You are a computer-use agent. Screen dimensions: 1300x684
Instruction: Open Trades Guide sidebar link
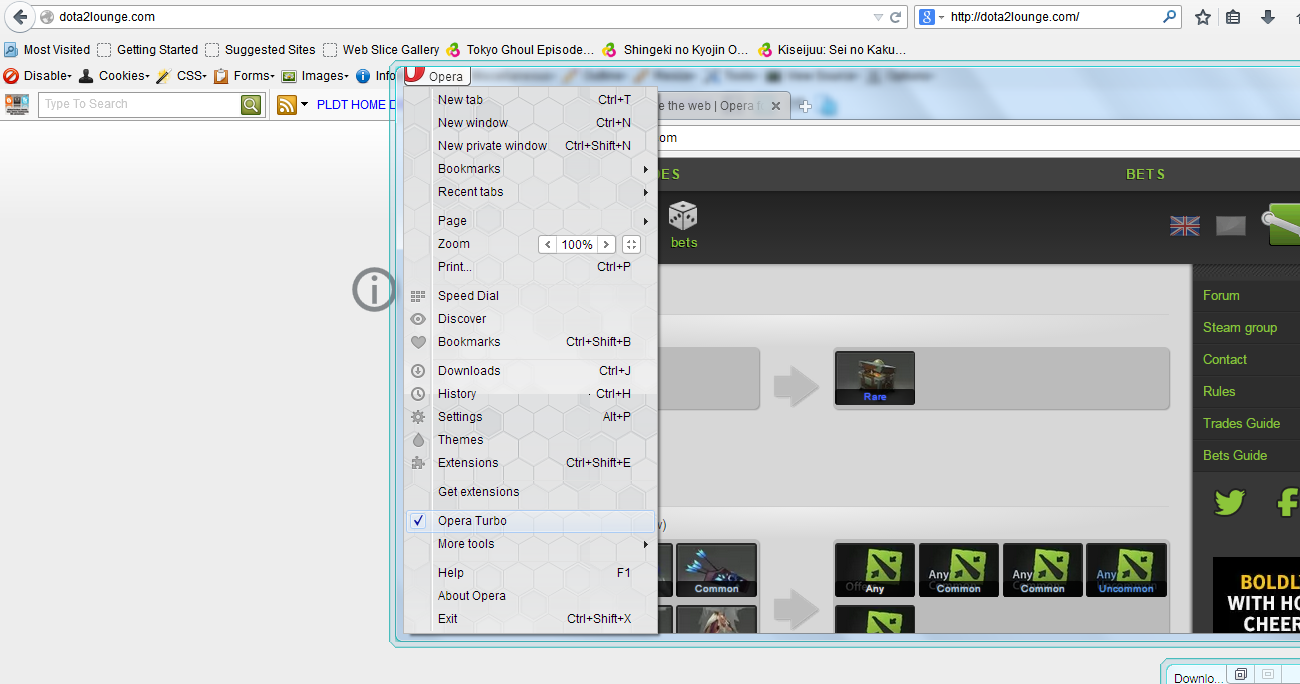click(1242, 424)
